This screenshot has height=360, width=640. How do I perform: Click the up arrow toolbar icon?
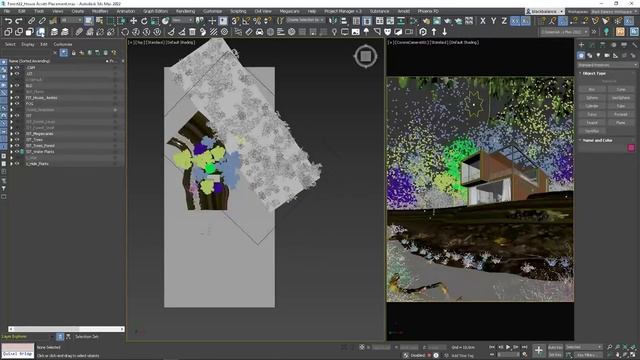tap(434, 31)
